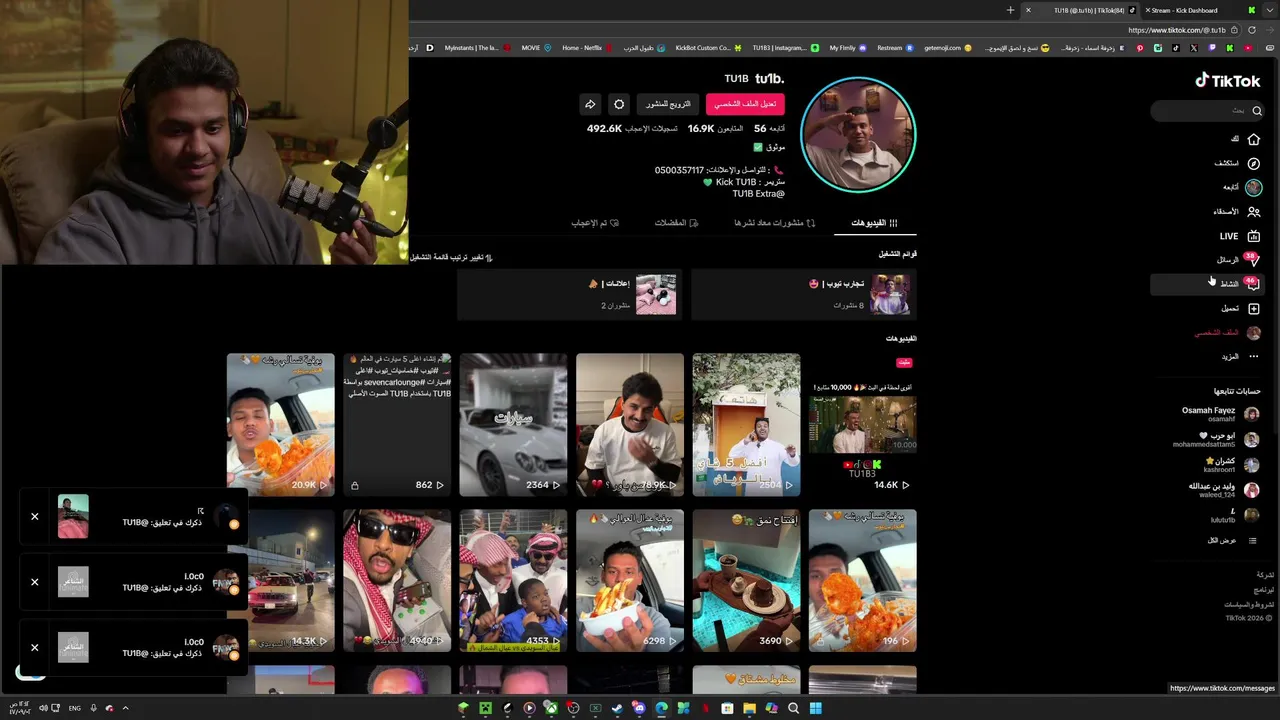The image size is (1280, 720).
Task: Open the profile settings gear icon
Action: coord(619,104)
